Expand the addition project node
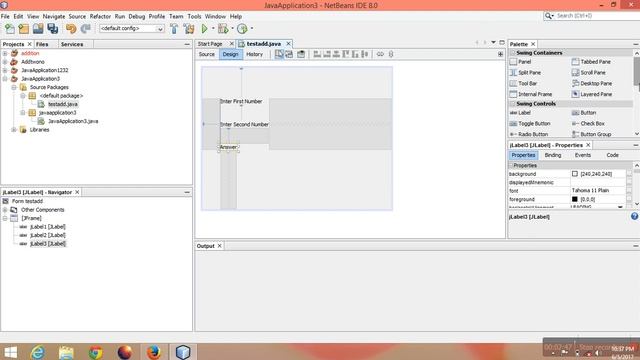 pos(5,53)
